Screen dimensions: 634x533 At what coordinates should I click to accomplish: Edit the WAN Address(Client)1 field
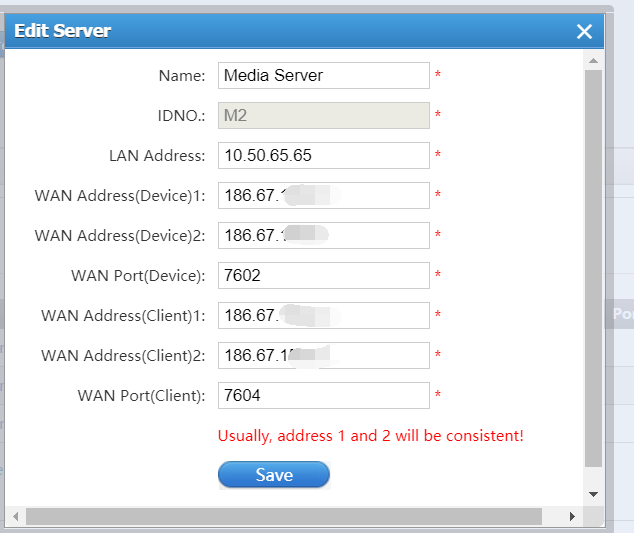323,315
